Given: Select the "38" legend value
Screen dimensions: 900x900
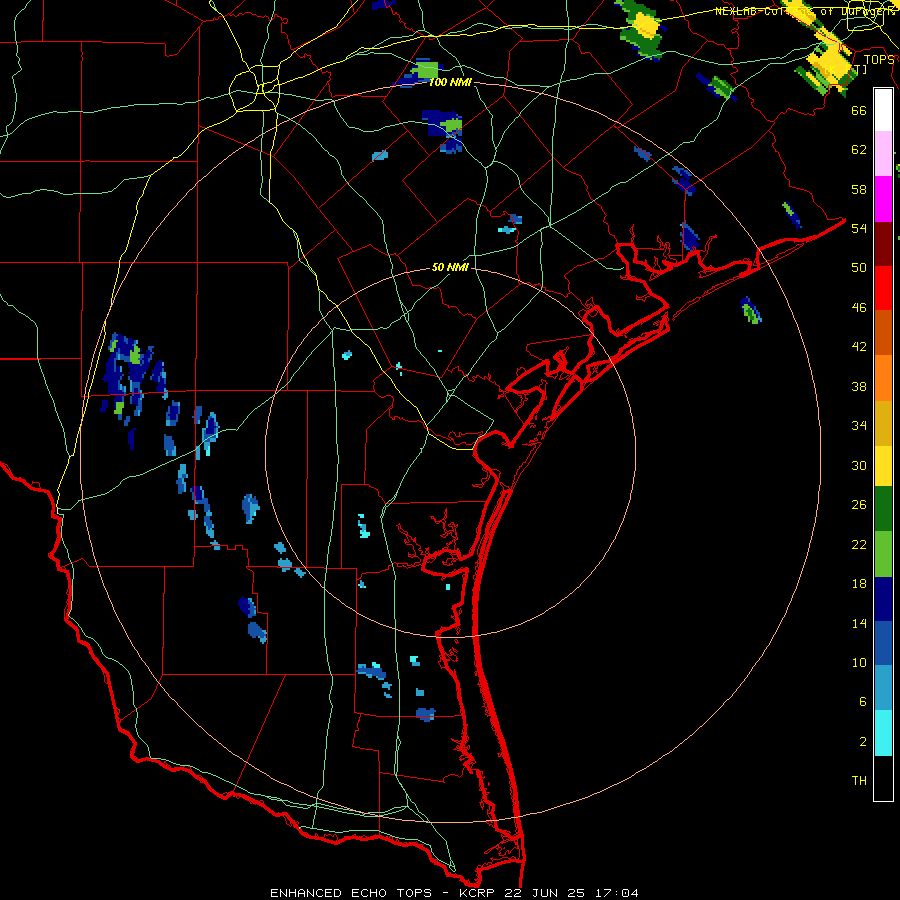Looking at the screenshot, I should (x=859, y=387).
